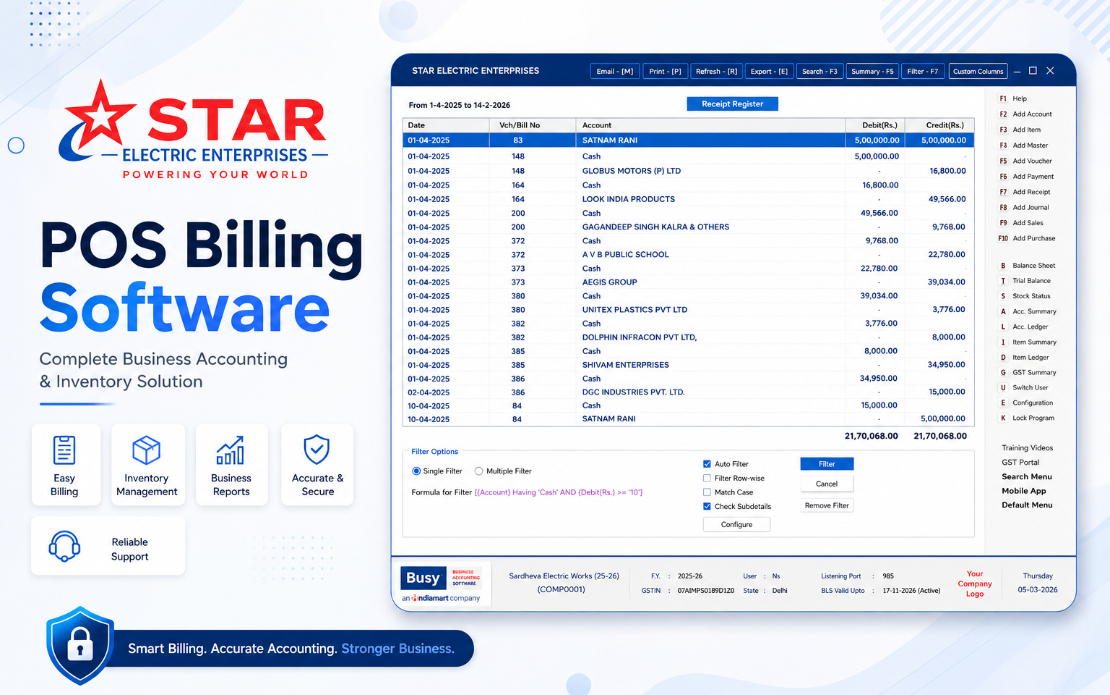The width and height of the screenshot is (1110, 695).
Task: Open Configuration in side menu
Action: pyautogui.click(x=1026, y=403)
